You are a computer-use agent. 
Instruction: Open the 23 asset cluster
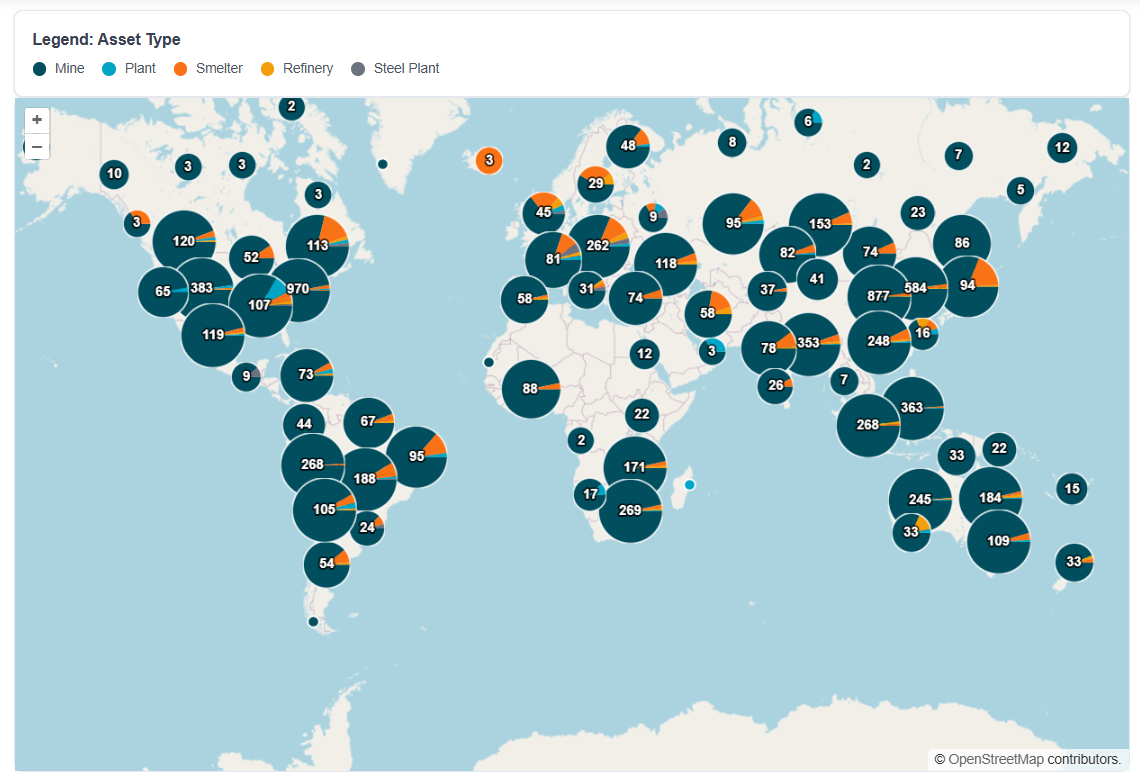point(918,213)
